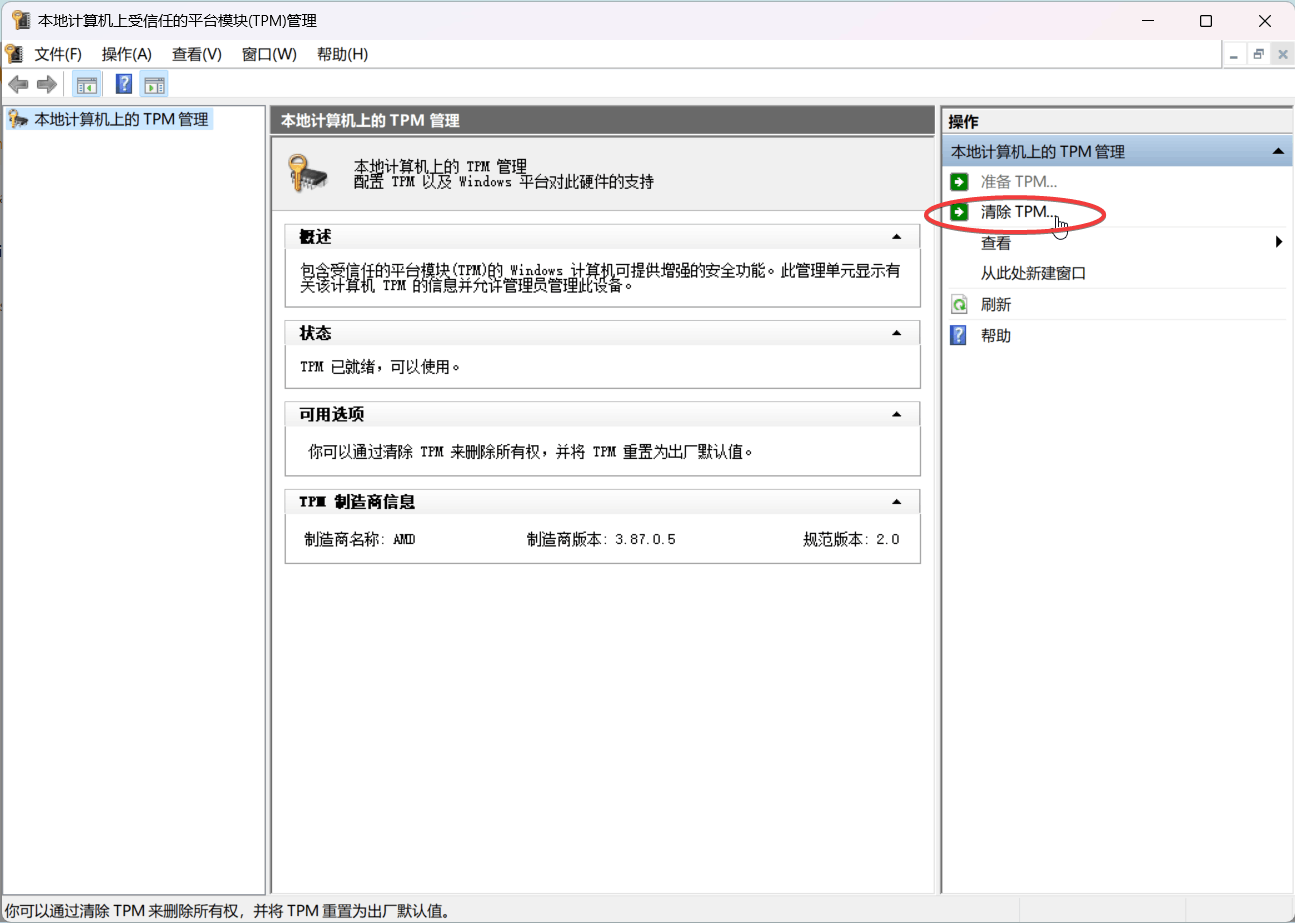Click the Back arrow toolbar icon
This screenshot has width=1295, height=923.
[18, 84]
